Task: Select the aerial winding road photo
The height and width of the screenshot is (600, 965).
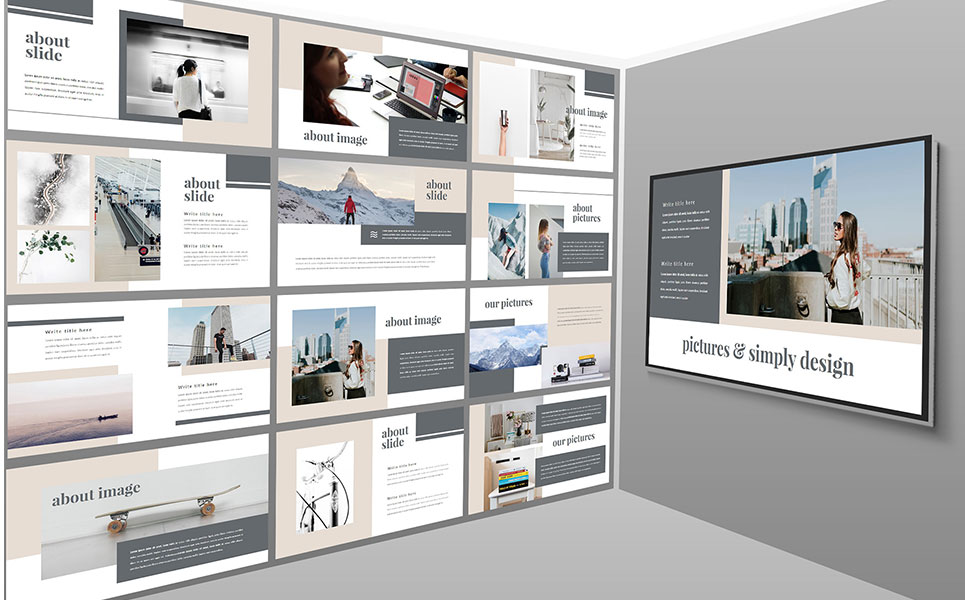Action: 52,189
